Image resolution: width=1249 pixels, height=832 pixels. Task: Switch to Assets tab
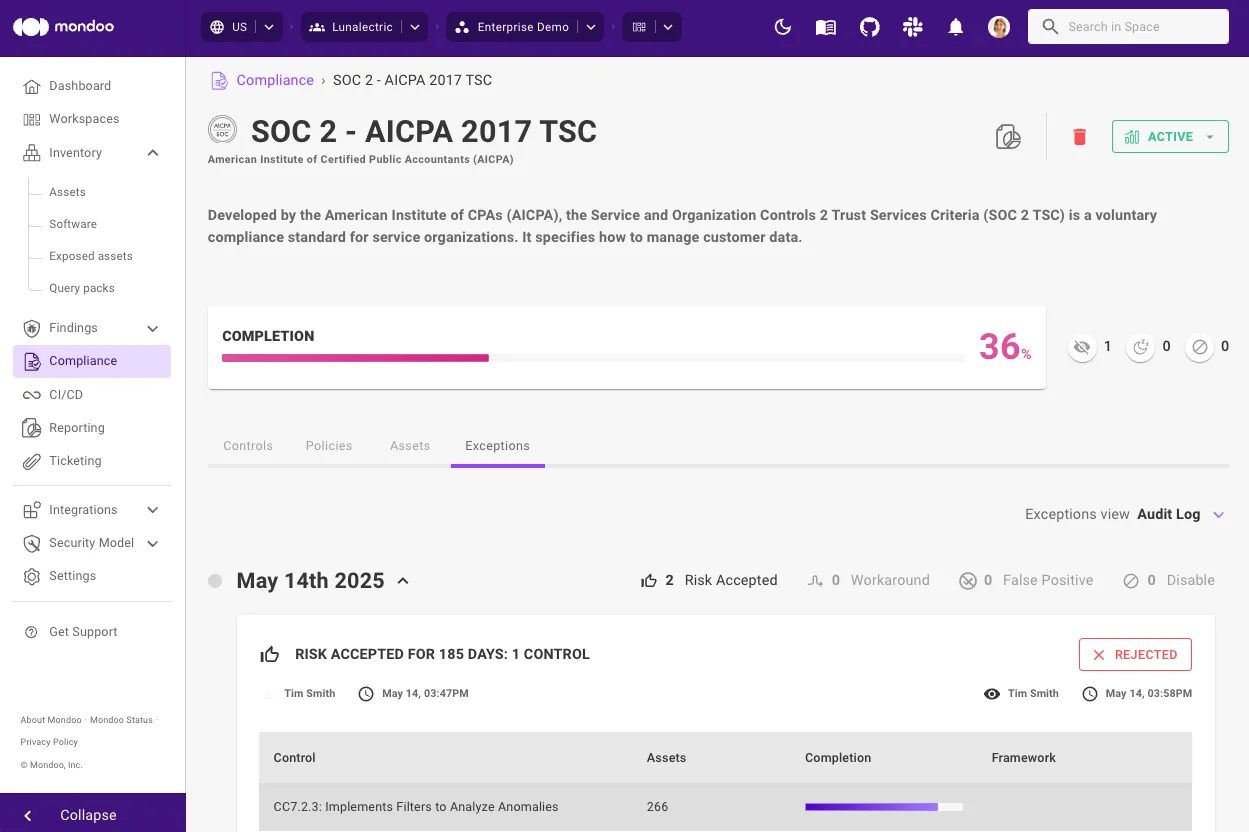point(410,446)
